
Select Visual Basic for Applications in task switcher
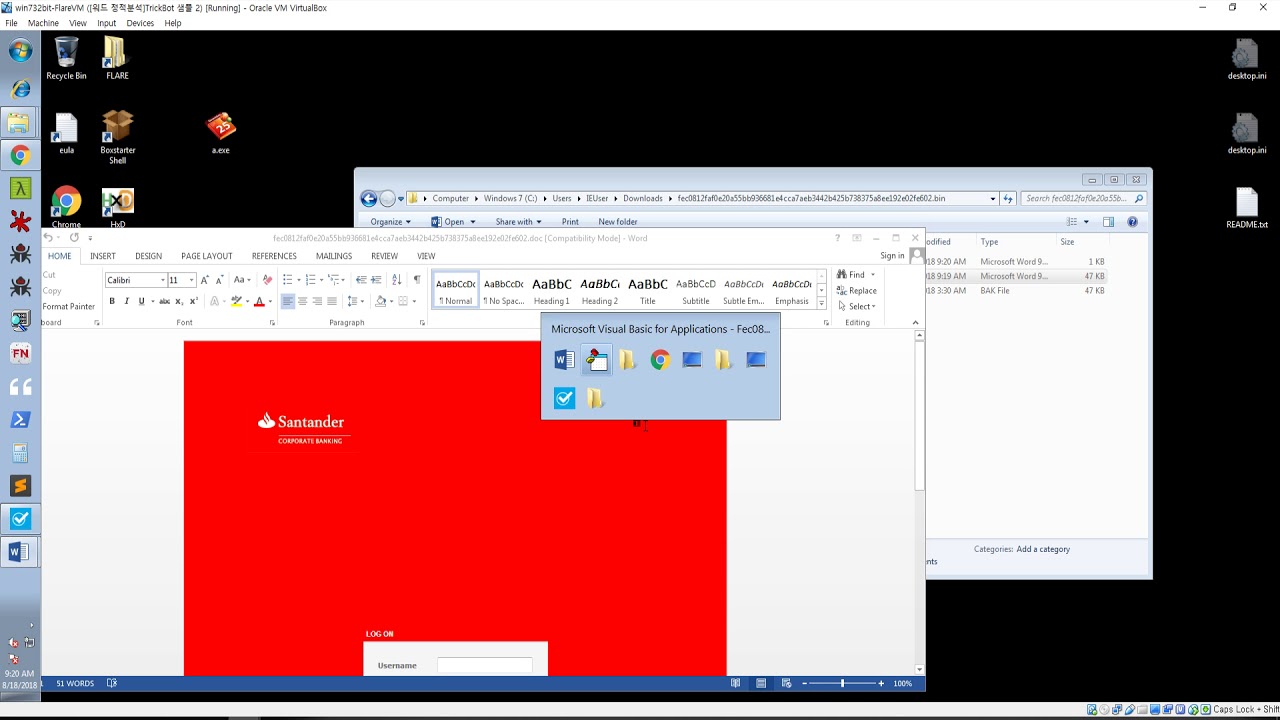pyautogui.click(x=596, y=360)
